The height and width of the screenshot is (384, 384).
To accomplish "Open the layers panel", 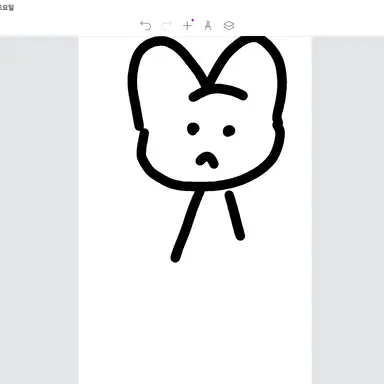I will coord(229,26).
